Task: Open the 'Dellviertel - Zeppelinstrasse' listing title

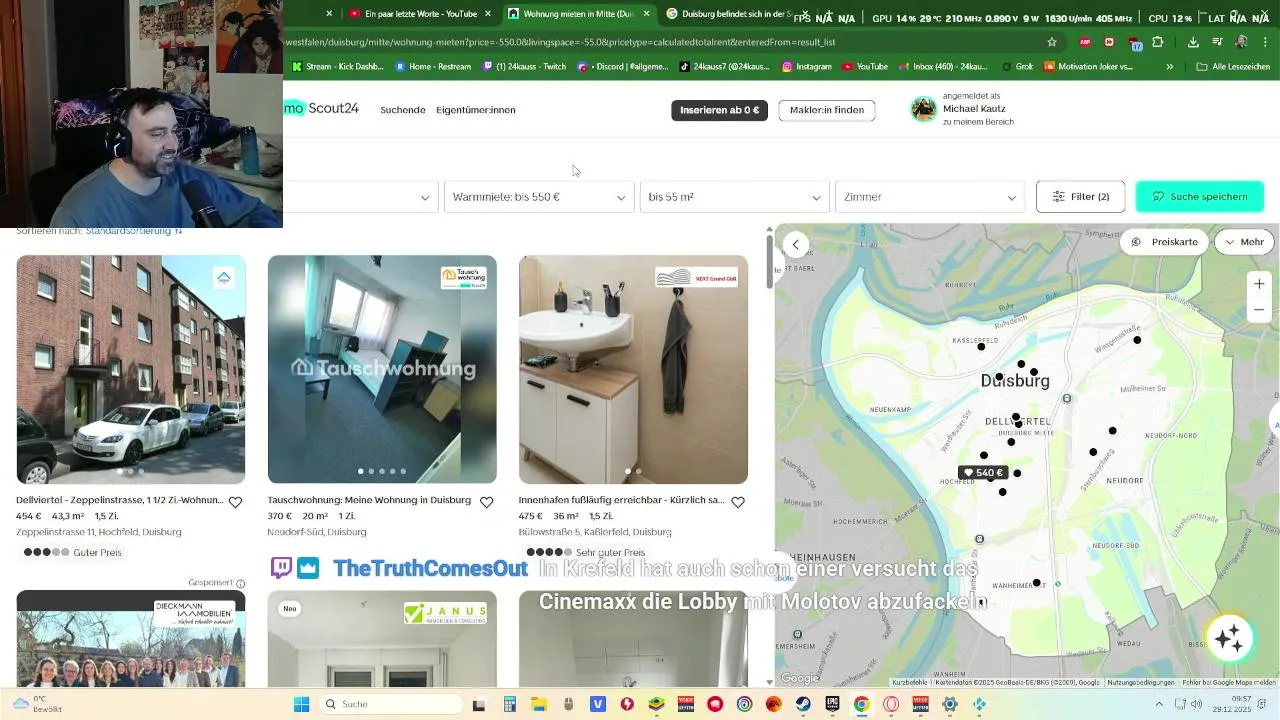Action: tap(120, 500)
